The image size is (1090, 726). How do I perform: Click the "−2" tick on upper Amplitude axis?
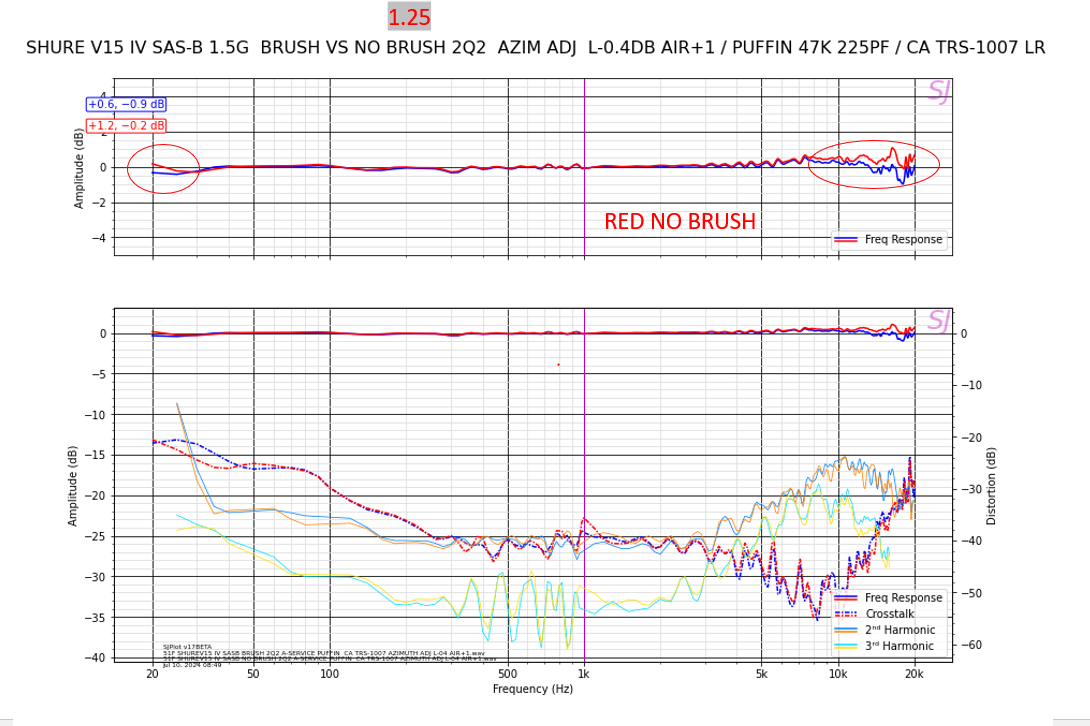[x=99, y=203]
